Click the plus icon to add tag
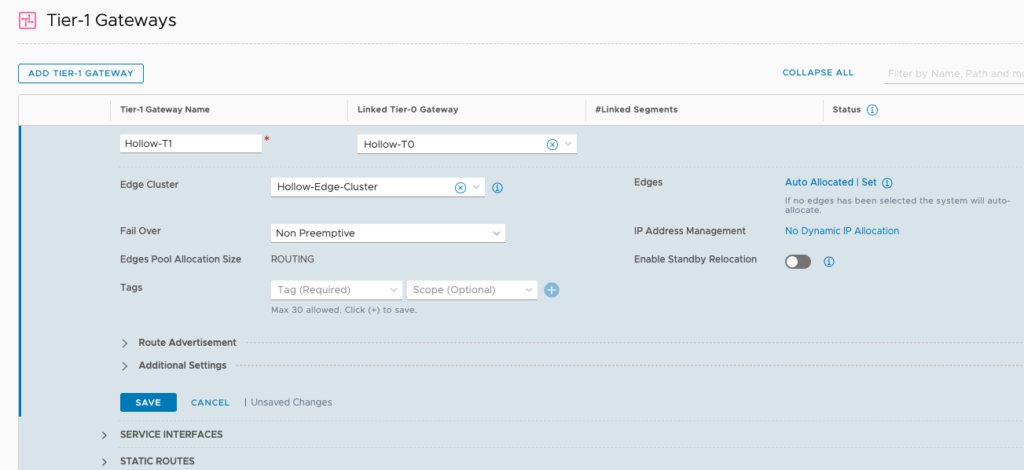Screen dimensions: 1024x470 point(551,290)
